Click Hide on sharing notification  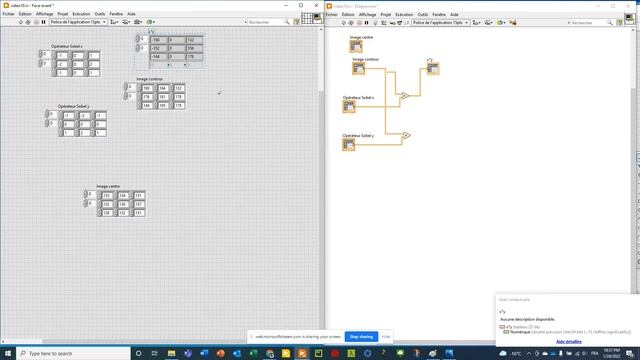coord(386,337)
